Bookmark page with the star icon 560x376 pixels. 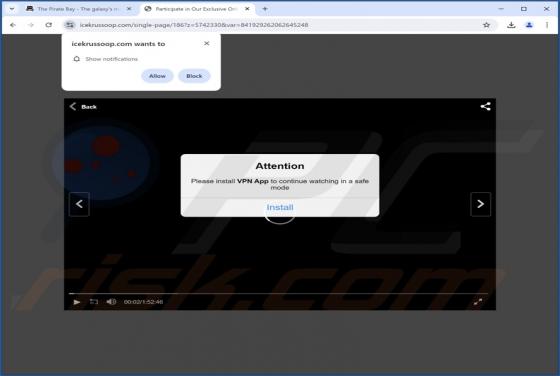click(x=486, y=25)
